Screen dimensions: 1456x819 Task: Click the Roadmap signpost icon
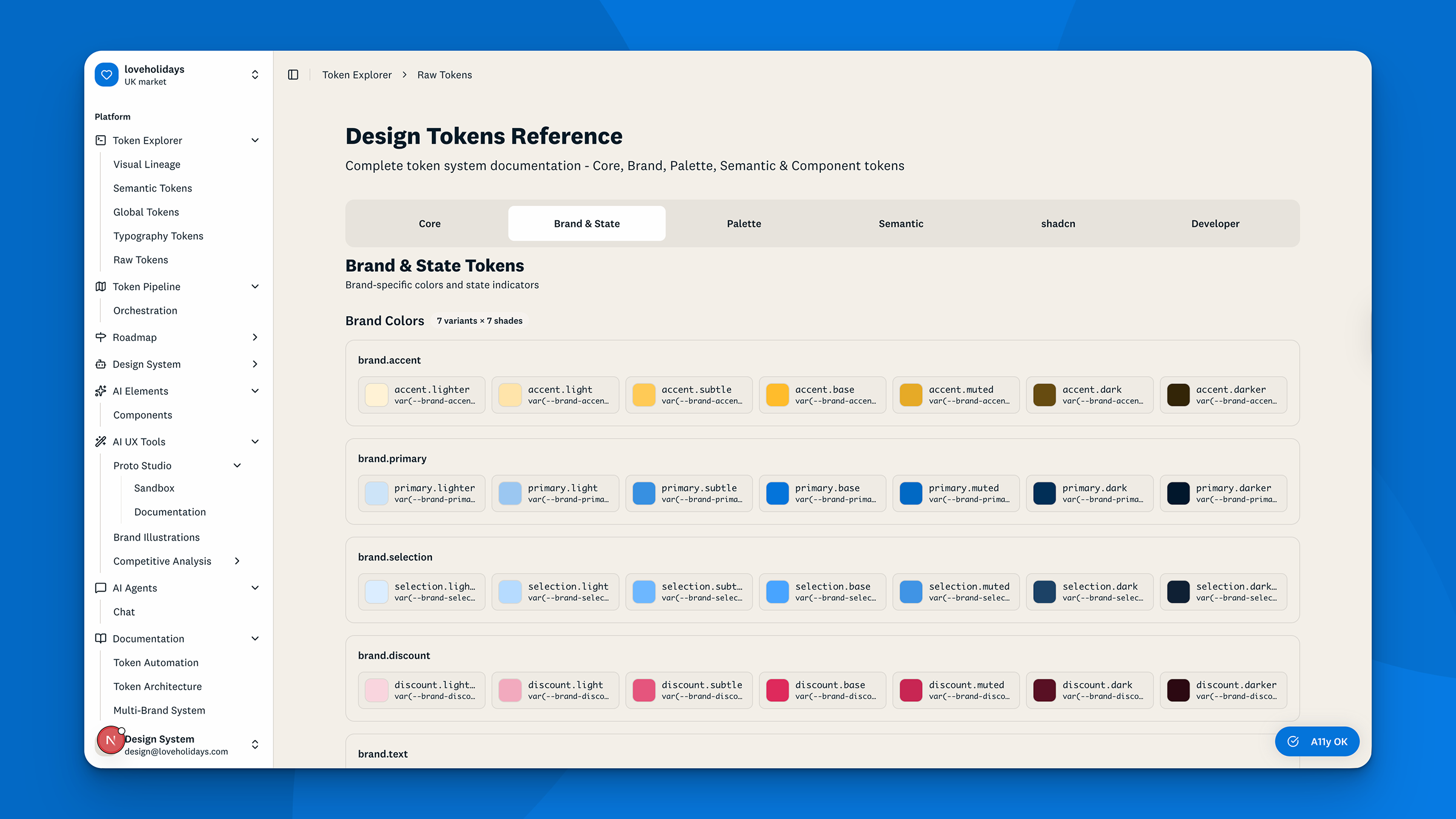click(x=101, y=337)
